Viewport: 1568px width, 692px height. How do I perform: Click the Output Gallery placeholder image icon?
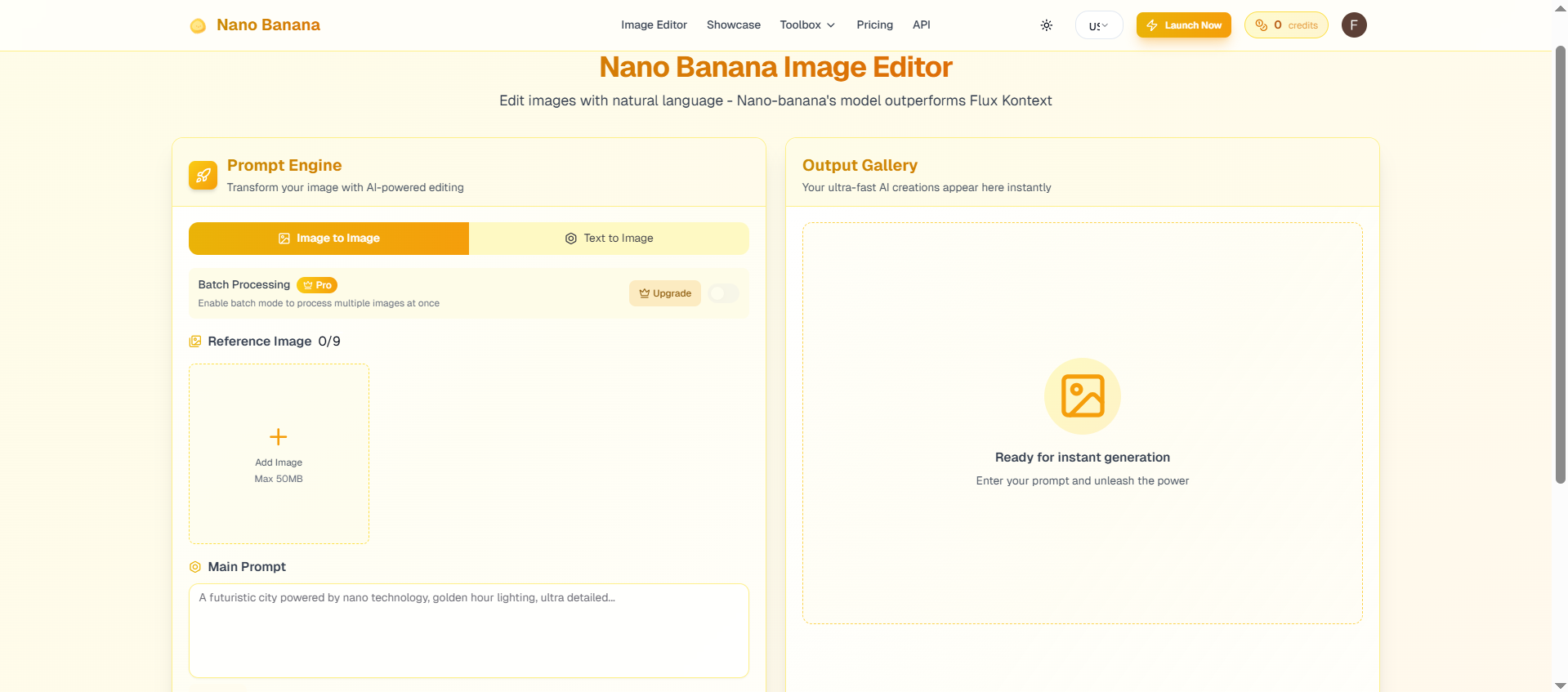tap(1083, 396)
